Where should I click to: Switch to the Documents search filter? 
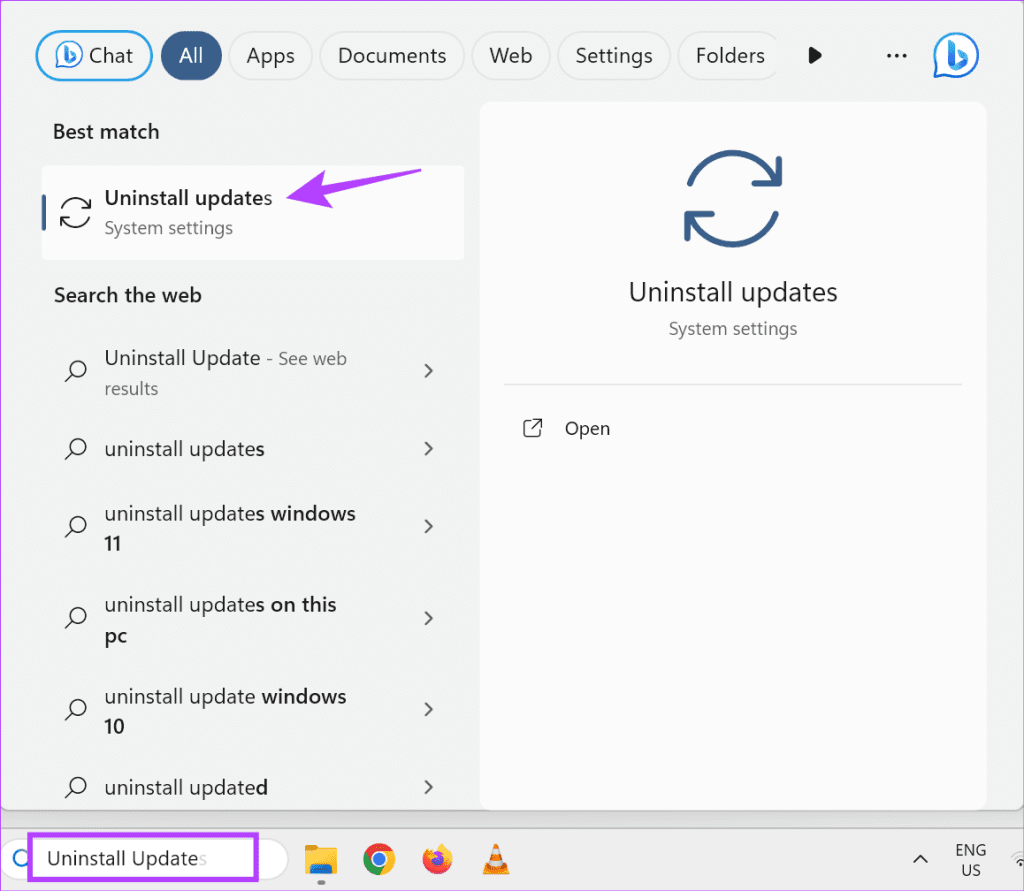click(391, 56)
